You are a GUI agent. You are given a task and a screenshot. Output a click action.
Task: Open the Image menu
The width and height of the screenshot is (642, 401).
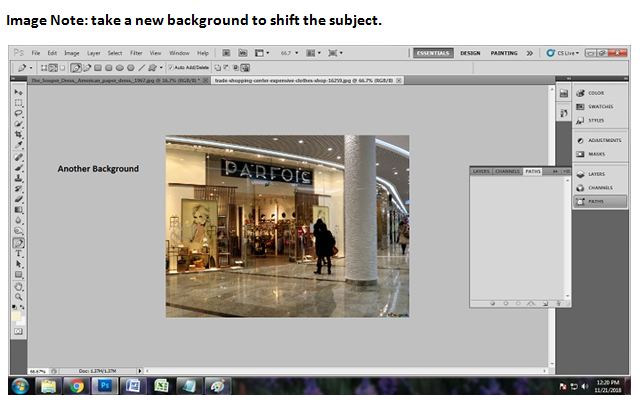(x=72, y=53)
